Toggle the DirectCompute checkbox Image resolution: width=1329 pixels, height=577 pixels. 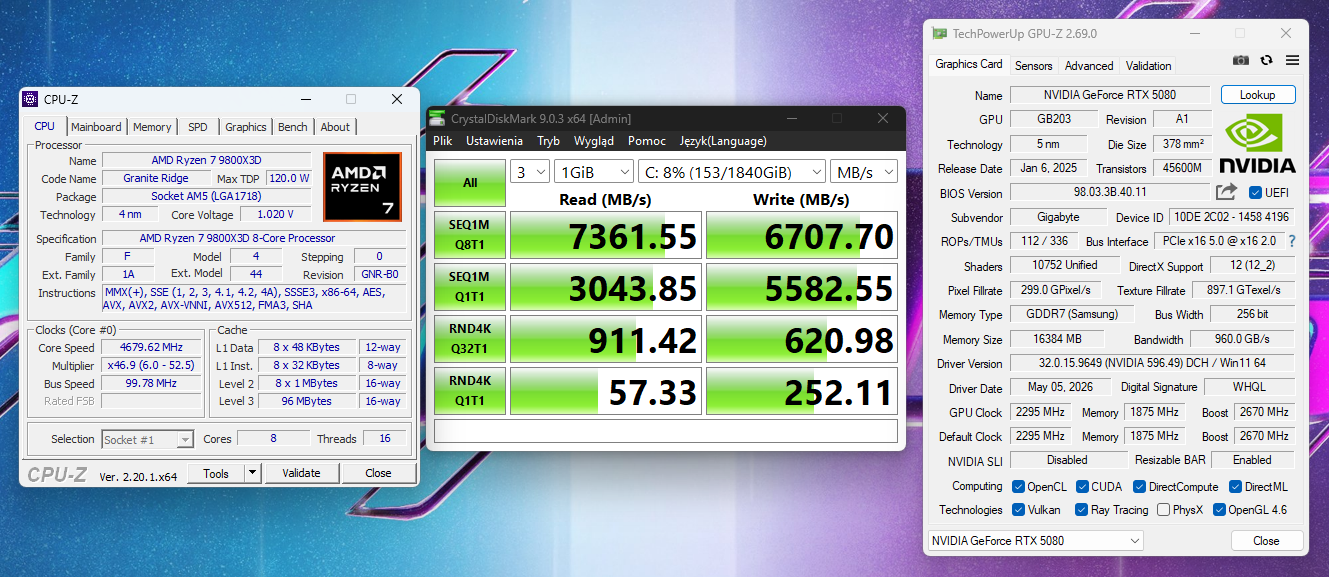point(1139,487)
